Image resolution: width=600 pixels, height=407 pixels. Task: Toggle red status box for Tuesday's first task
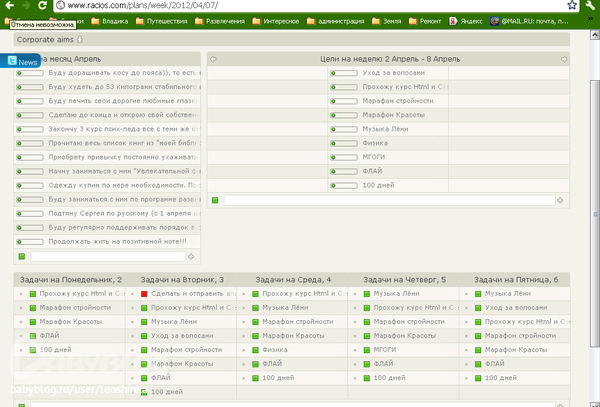pyautogui.click(x=144, y=294)
